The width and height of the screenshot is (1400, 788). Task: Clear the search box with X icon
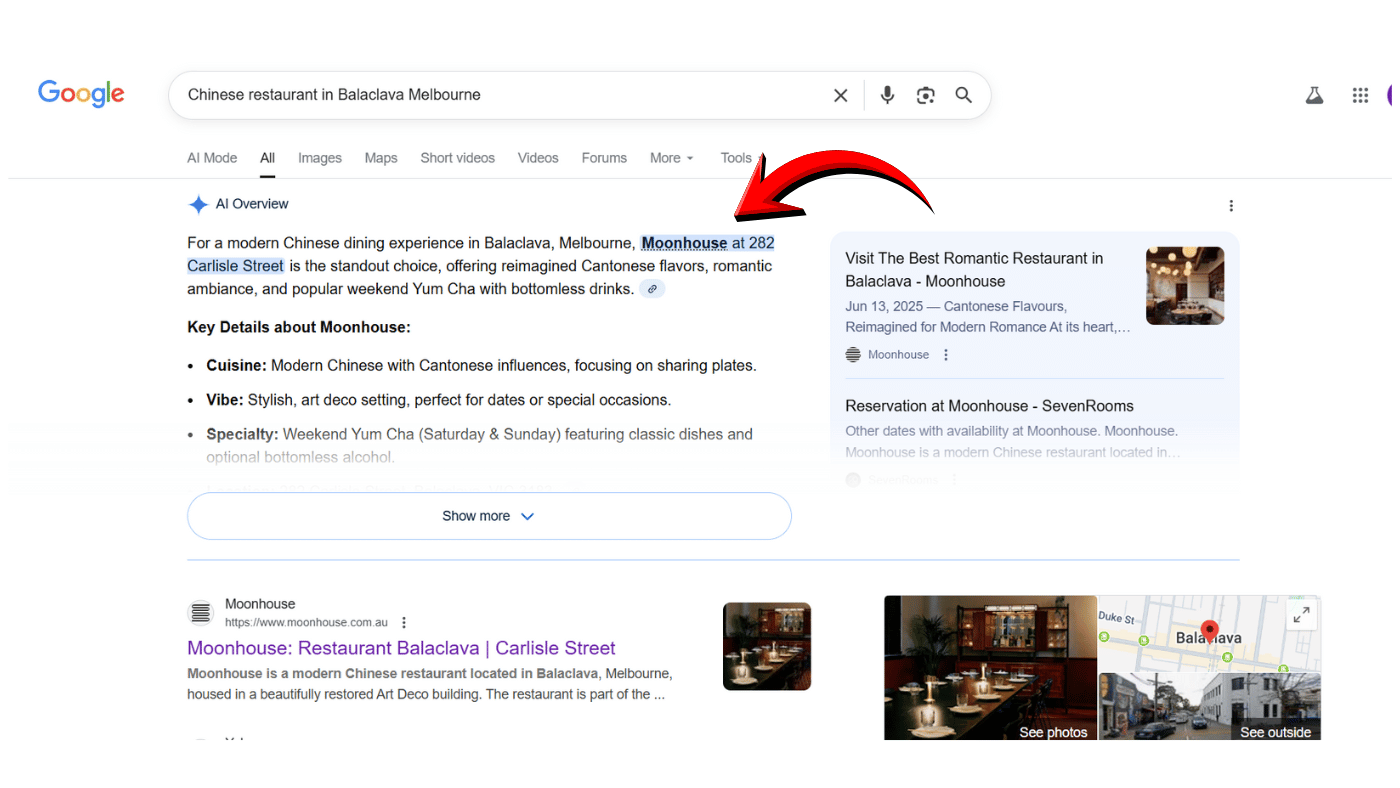[840, 95]
